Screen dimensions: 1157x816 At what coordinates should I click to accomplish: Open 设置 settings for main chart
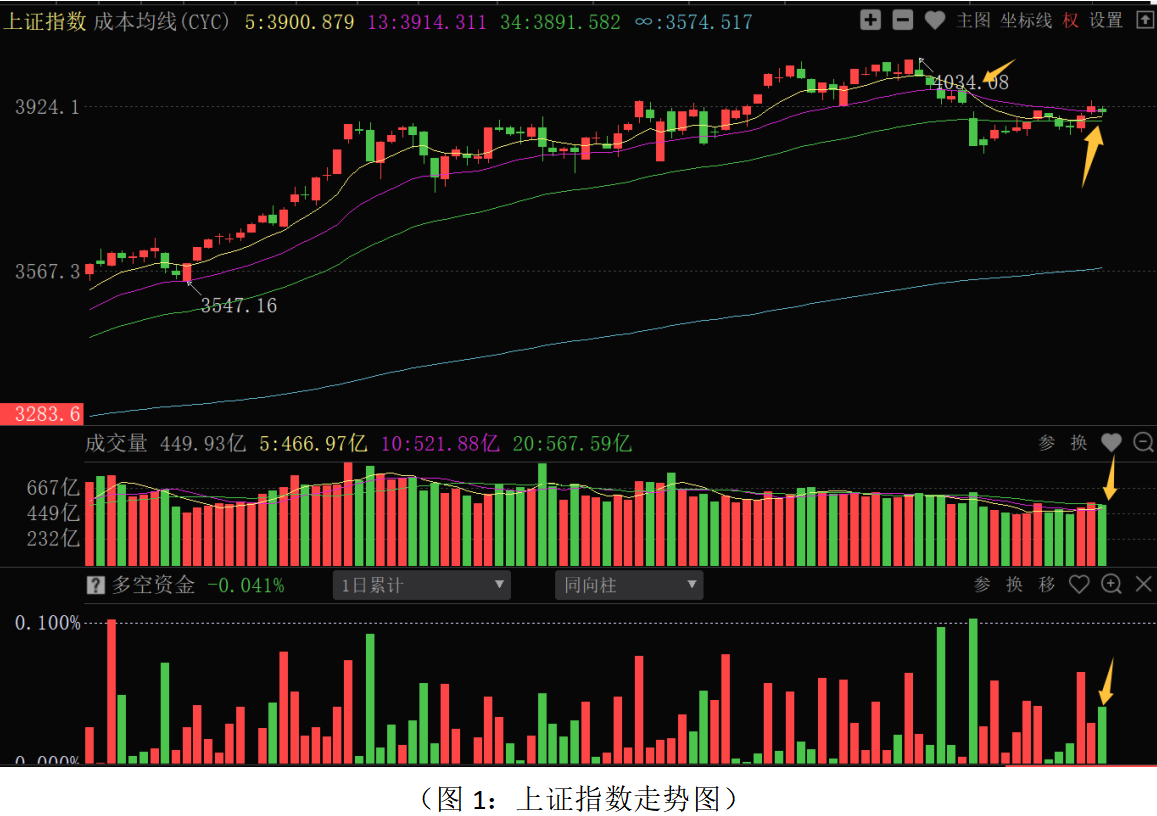(x=1106, y=20)
